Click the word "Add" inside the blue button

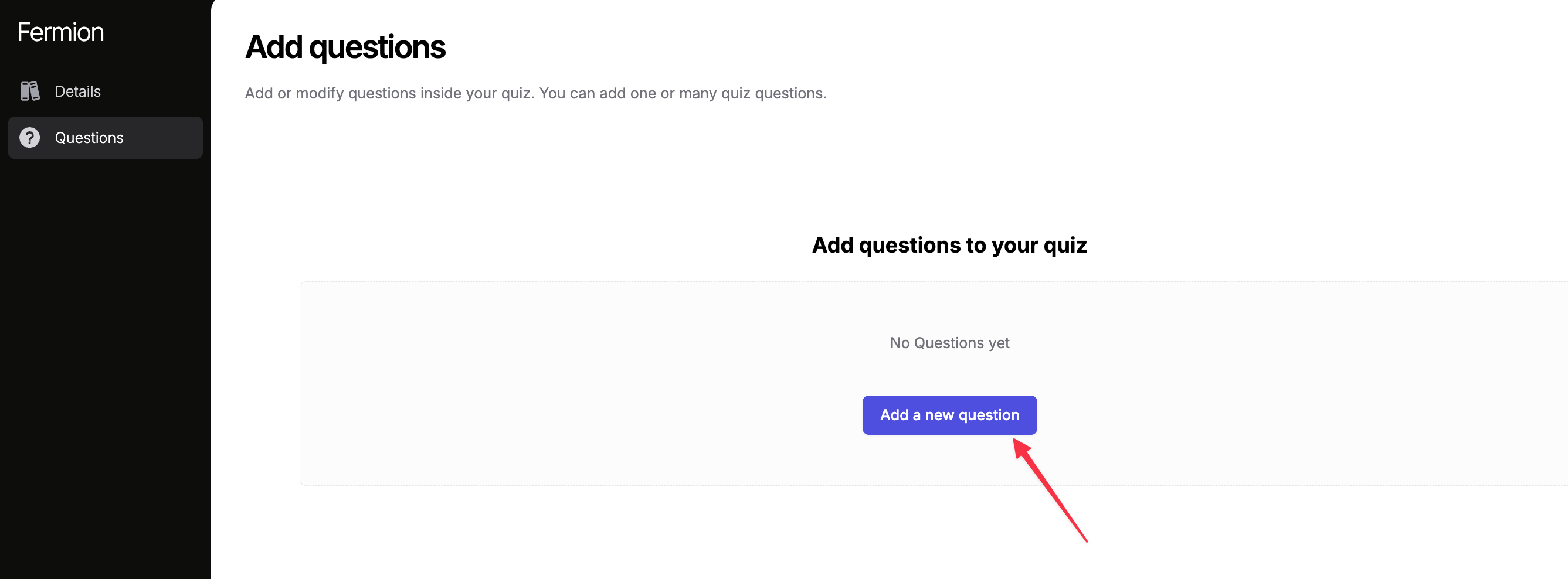point(894,415)
